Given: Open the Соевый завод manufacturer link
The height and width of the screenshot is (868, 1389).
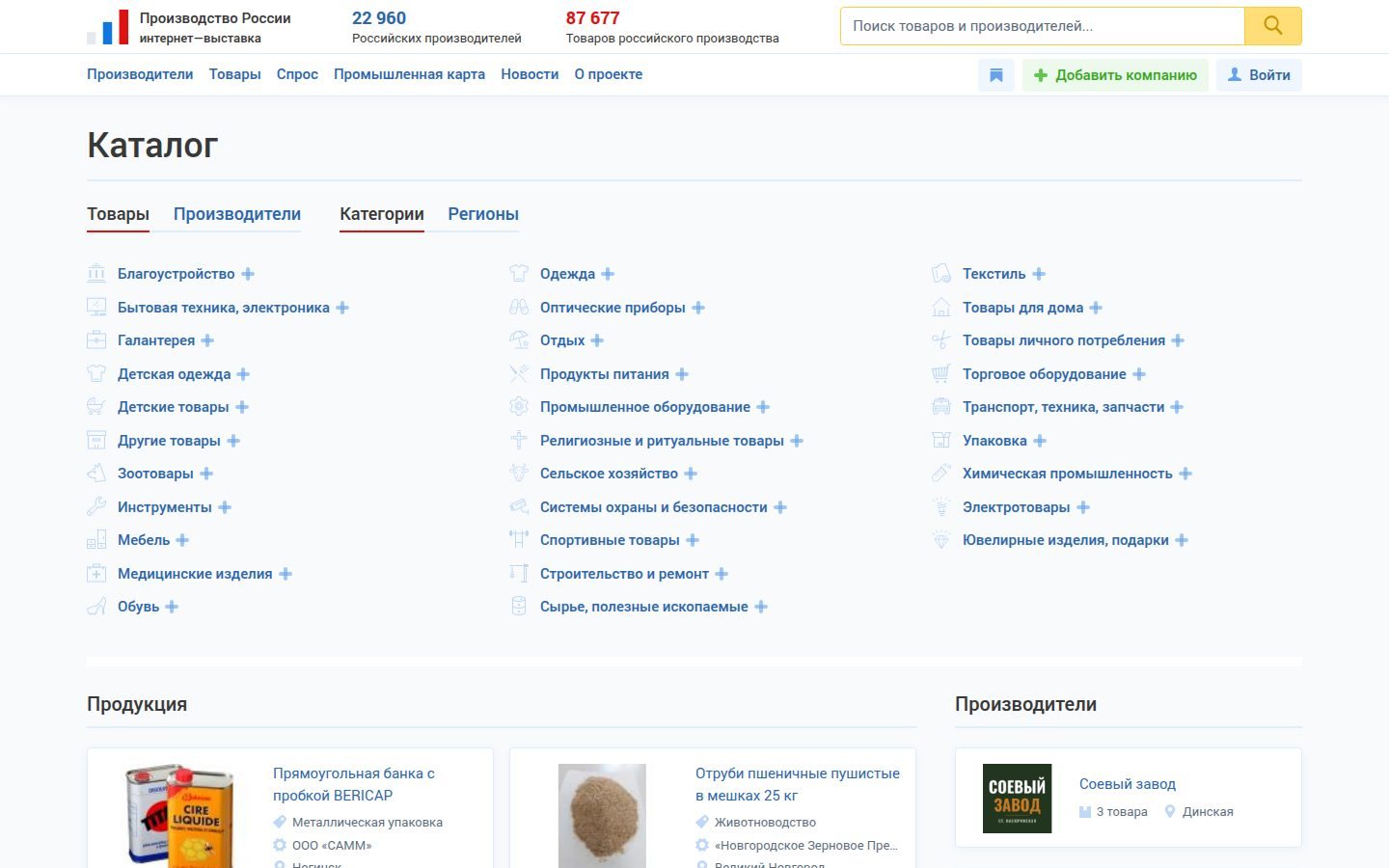Looking at the screenshot, I should pos(1128,784).
